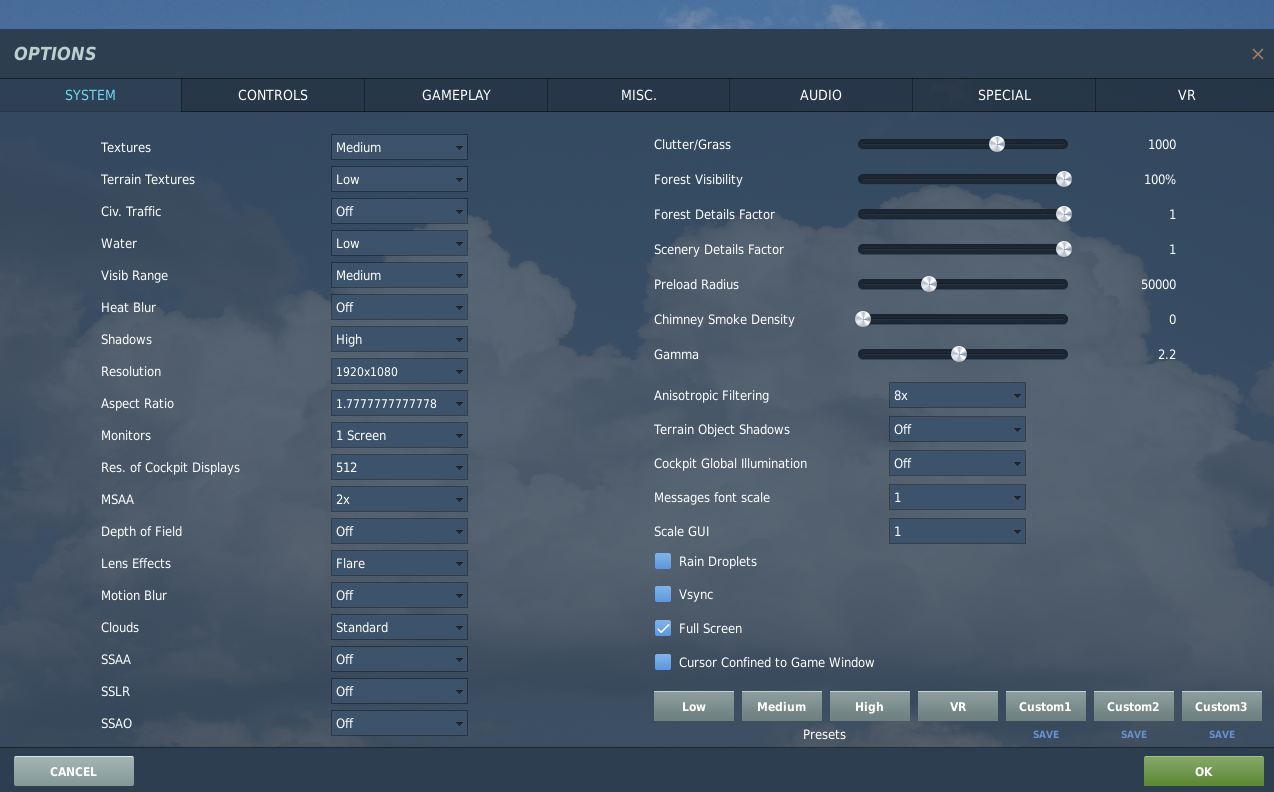Click the Clutter/Grass slider handle
The image size is (1274, 792).
point(996,144)
